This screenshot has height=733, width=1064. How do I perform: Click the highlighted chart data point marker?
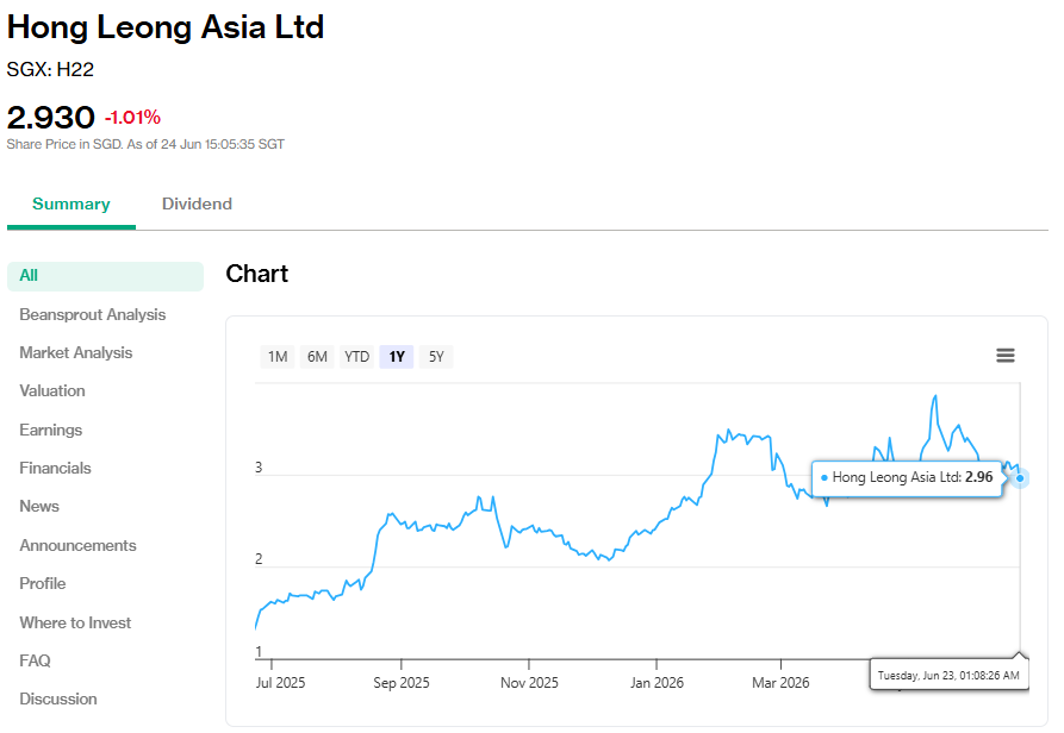pyautogui.click(x=1020, y=478)
